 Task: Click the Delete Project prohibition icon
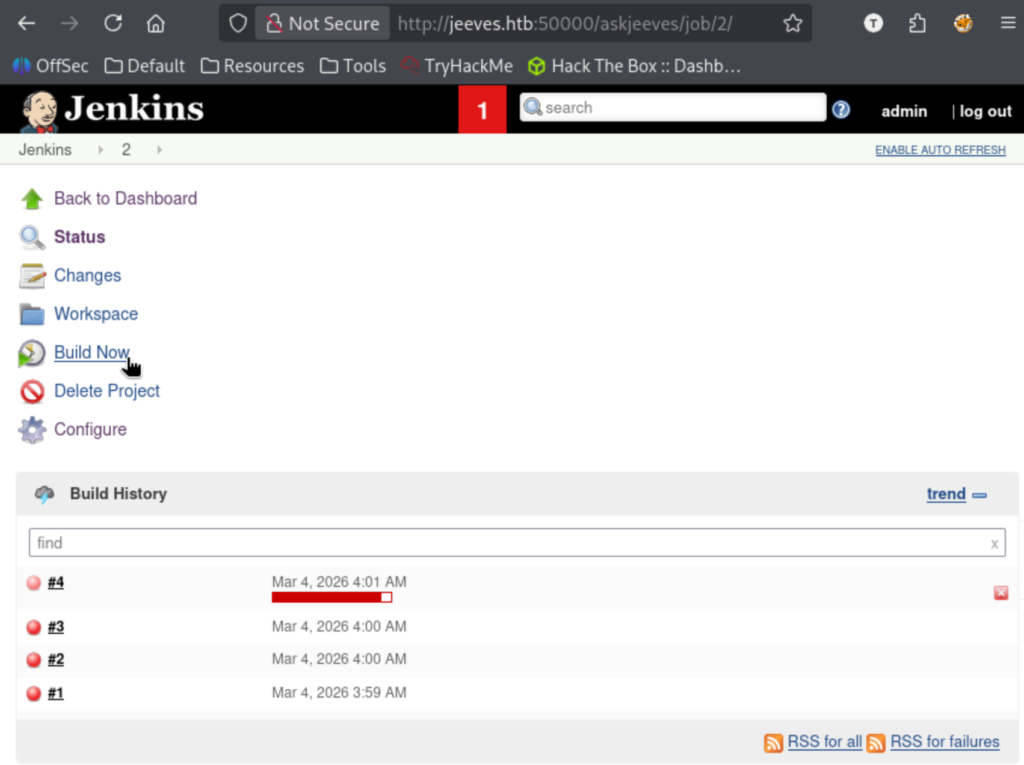[x=32, y=391]
